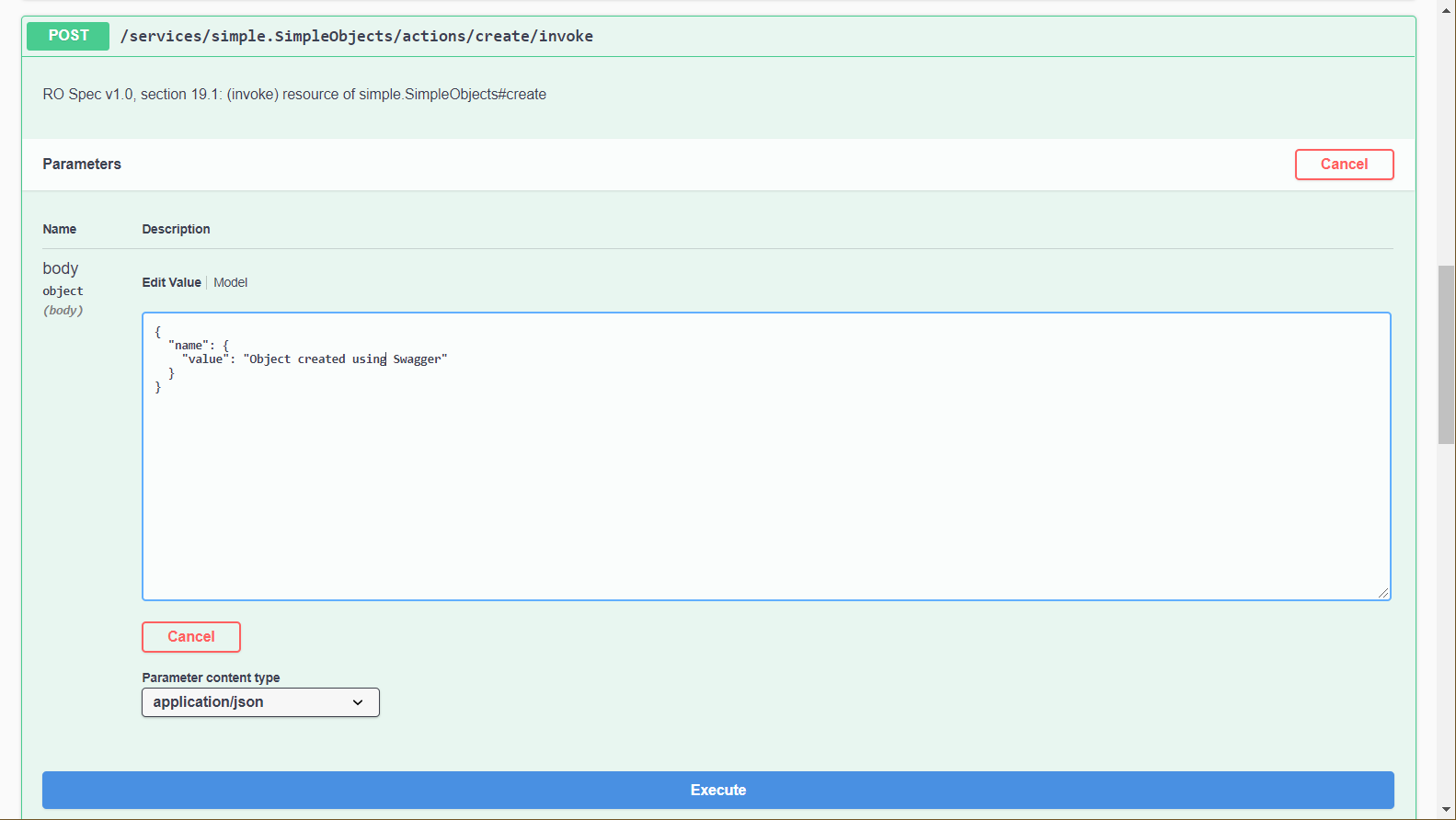Click the "name" key in JSON body
Screen dimensions: 1456x820
(189, 346)
